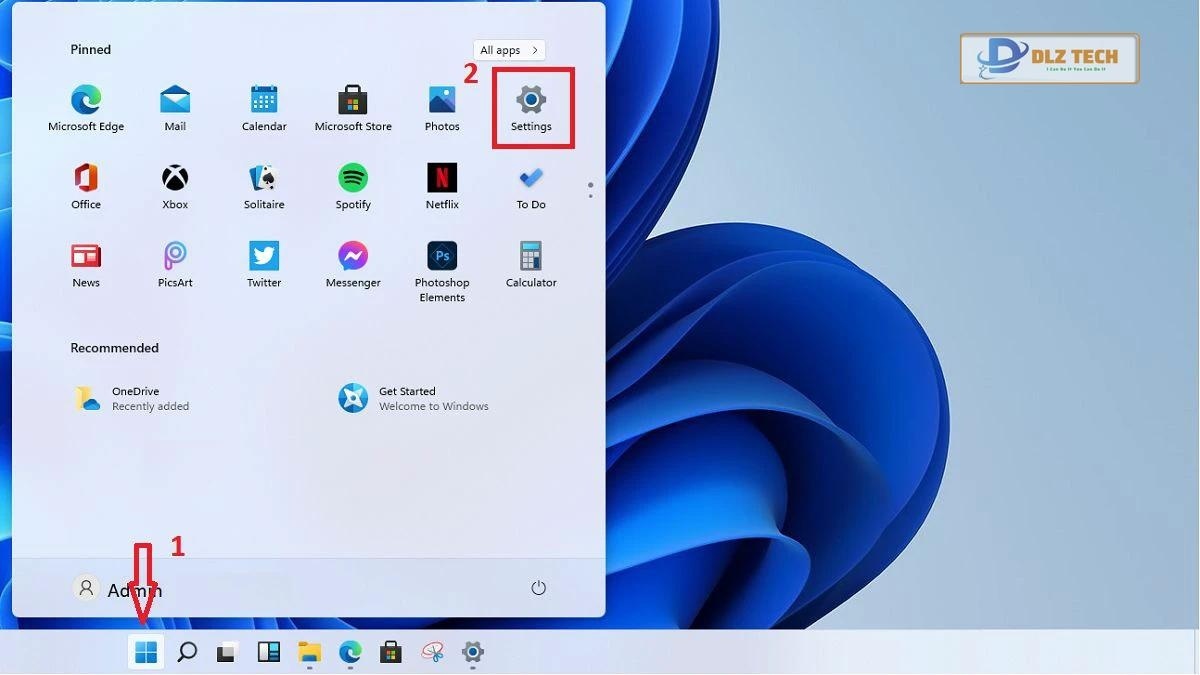Open Microsoft Edge from pinned apps
1200x675 pixels.
pos(86,108)
